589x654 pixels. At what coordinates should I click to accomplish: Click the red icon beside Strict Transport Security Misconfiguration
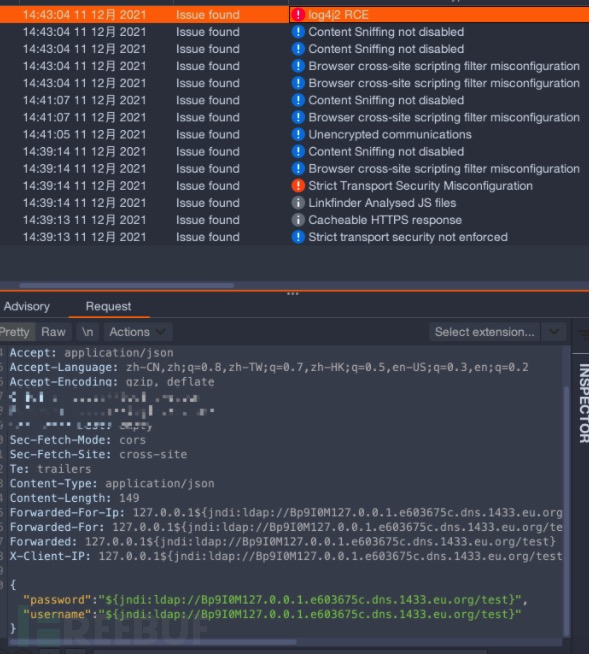pyautogui.click(x=298, y=186)
